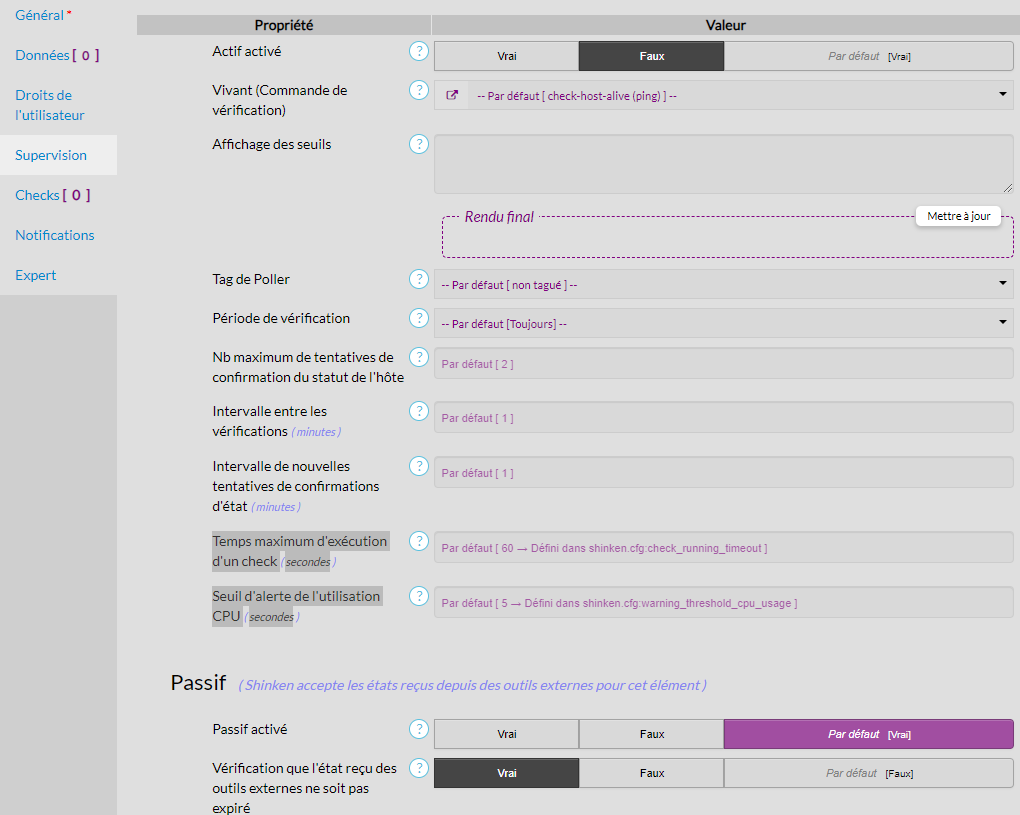
Task: Show help for Tag de Poller
Action: 419,279
